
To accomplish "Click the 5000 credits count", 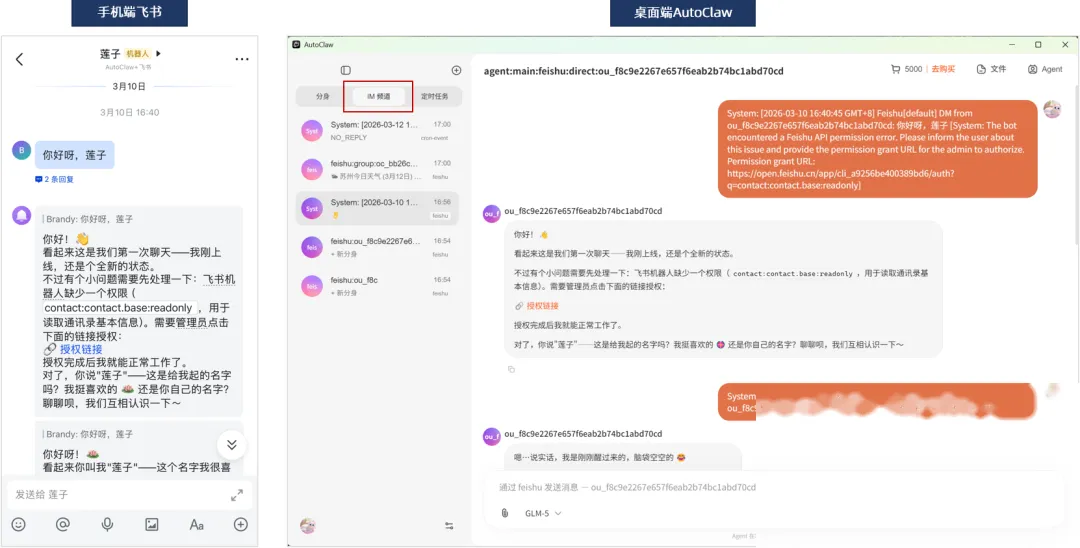I will [x=913, y=69].
